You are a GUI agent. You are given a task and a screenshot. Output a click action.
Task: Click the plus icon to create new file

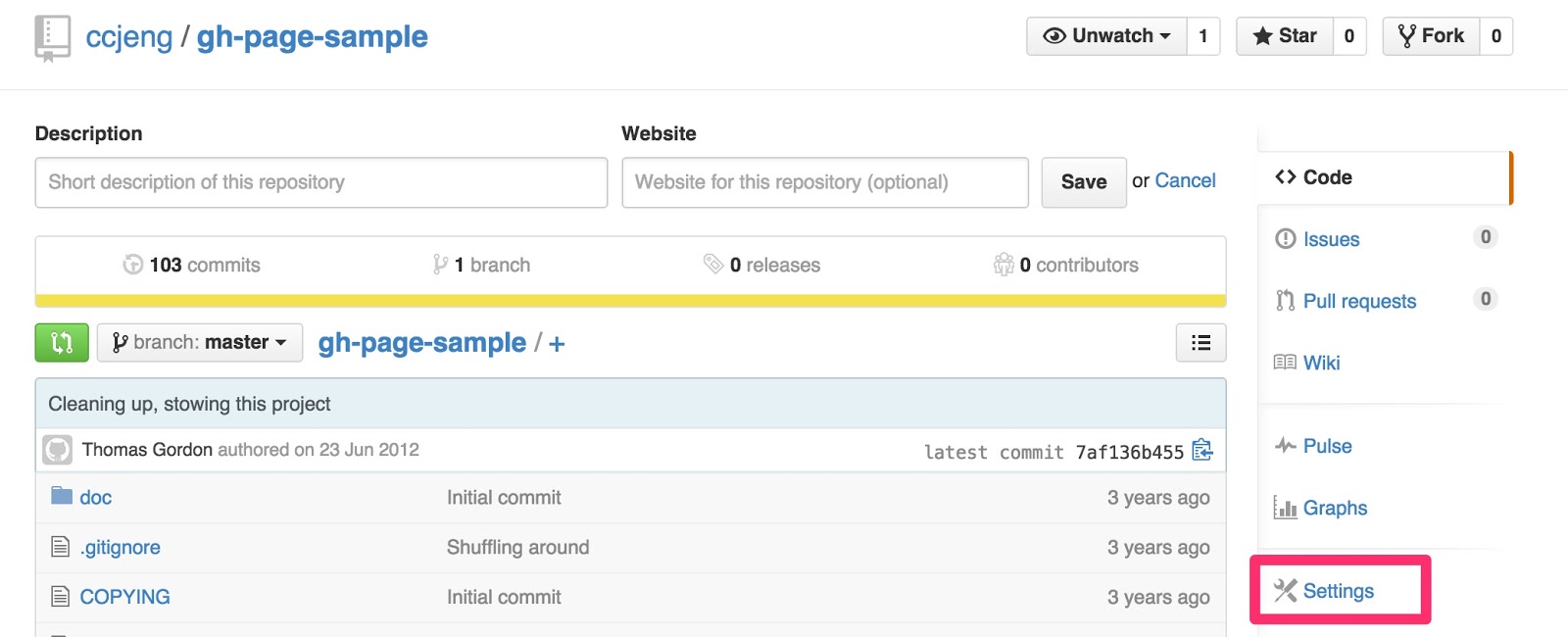557,344
